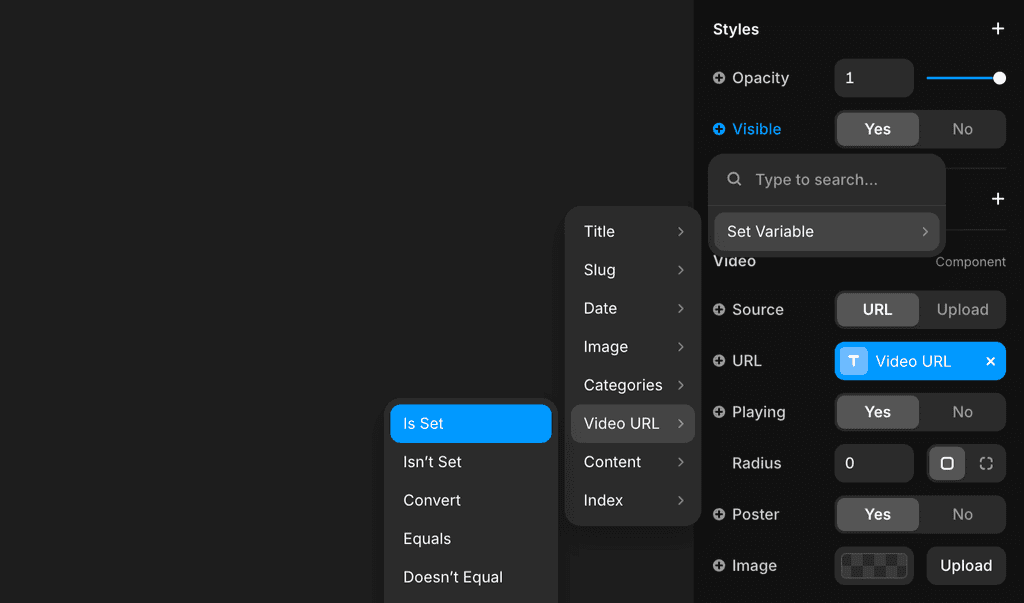Remove the Video URL variable via its X icon
The height and width of the screenshot is (603, 1024).
(x=990, y=361)
